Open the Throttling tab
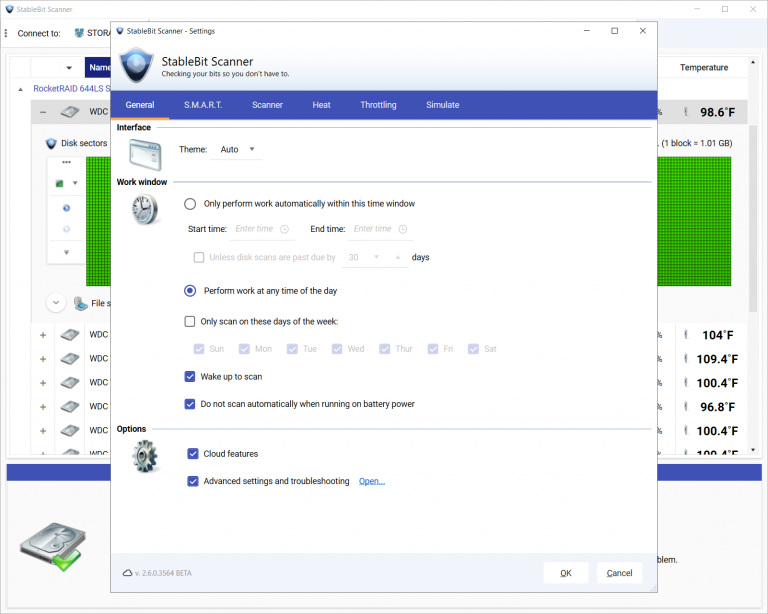768x614 pixels. [378, 105]
